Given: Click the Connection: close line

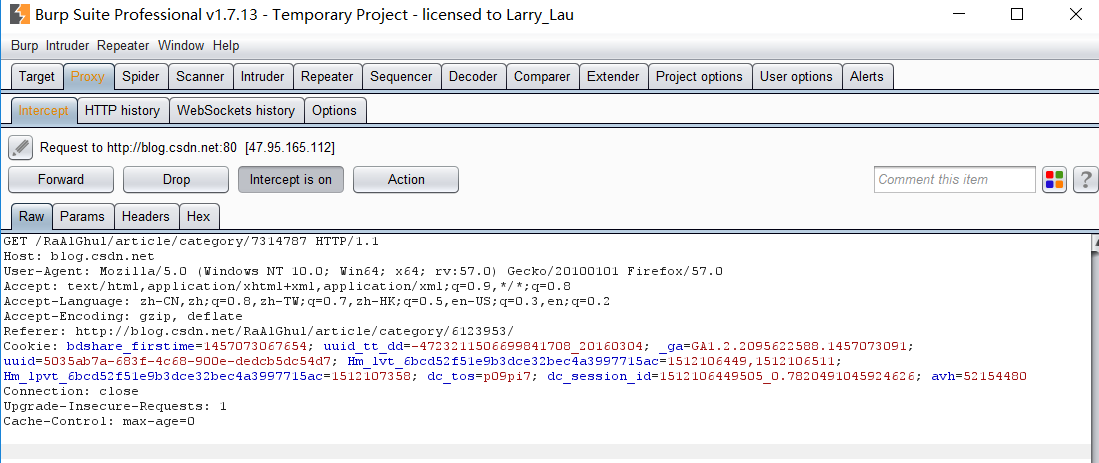Looking at the screenshot, I should pos(71,391).
